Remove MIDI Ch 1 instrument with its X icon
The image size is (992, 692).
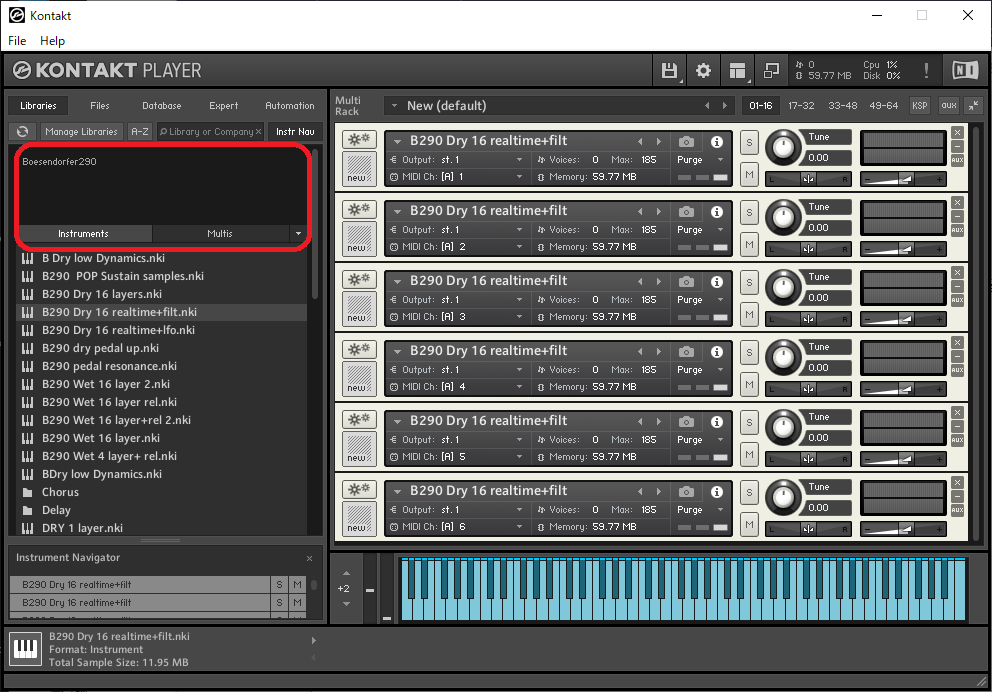(957, 133)
